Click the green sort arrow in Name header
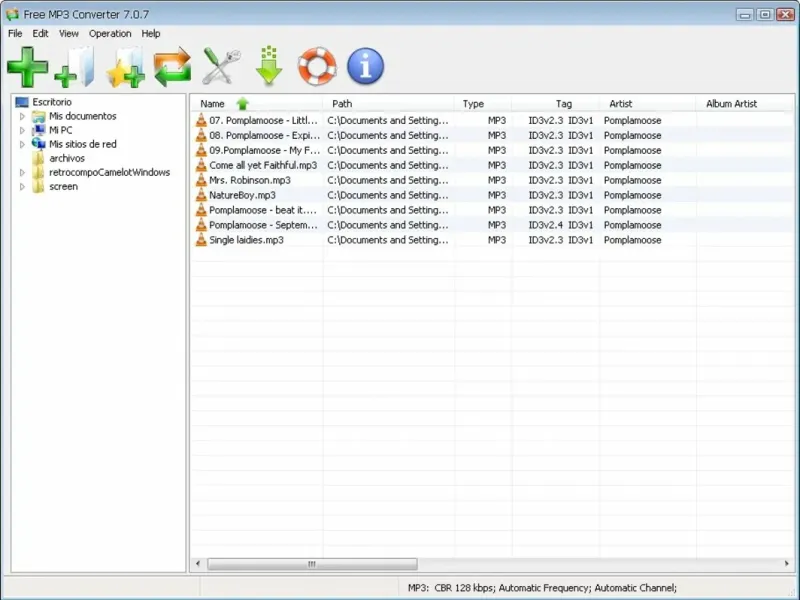 [242, 104]
